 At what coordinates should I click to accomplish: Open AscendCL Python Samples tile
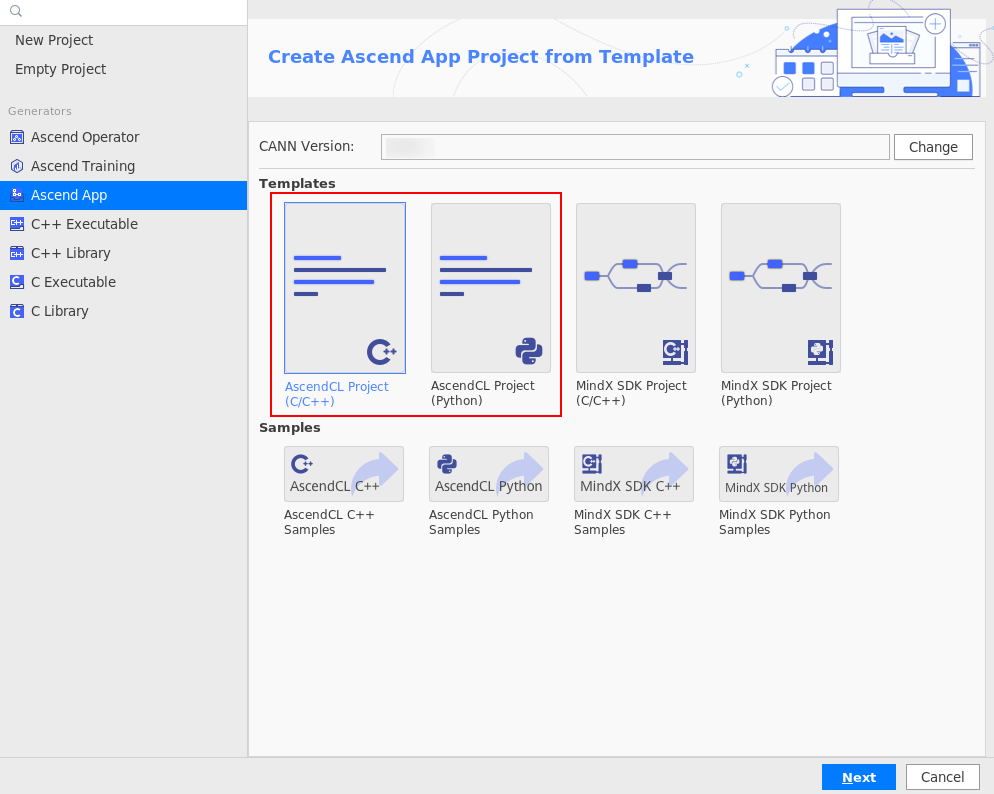pos(489,474)
